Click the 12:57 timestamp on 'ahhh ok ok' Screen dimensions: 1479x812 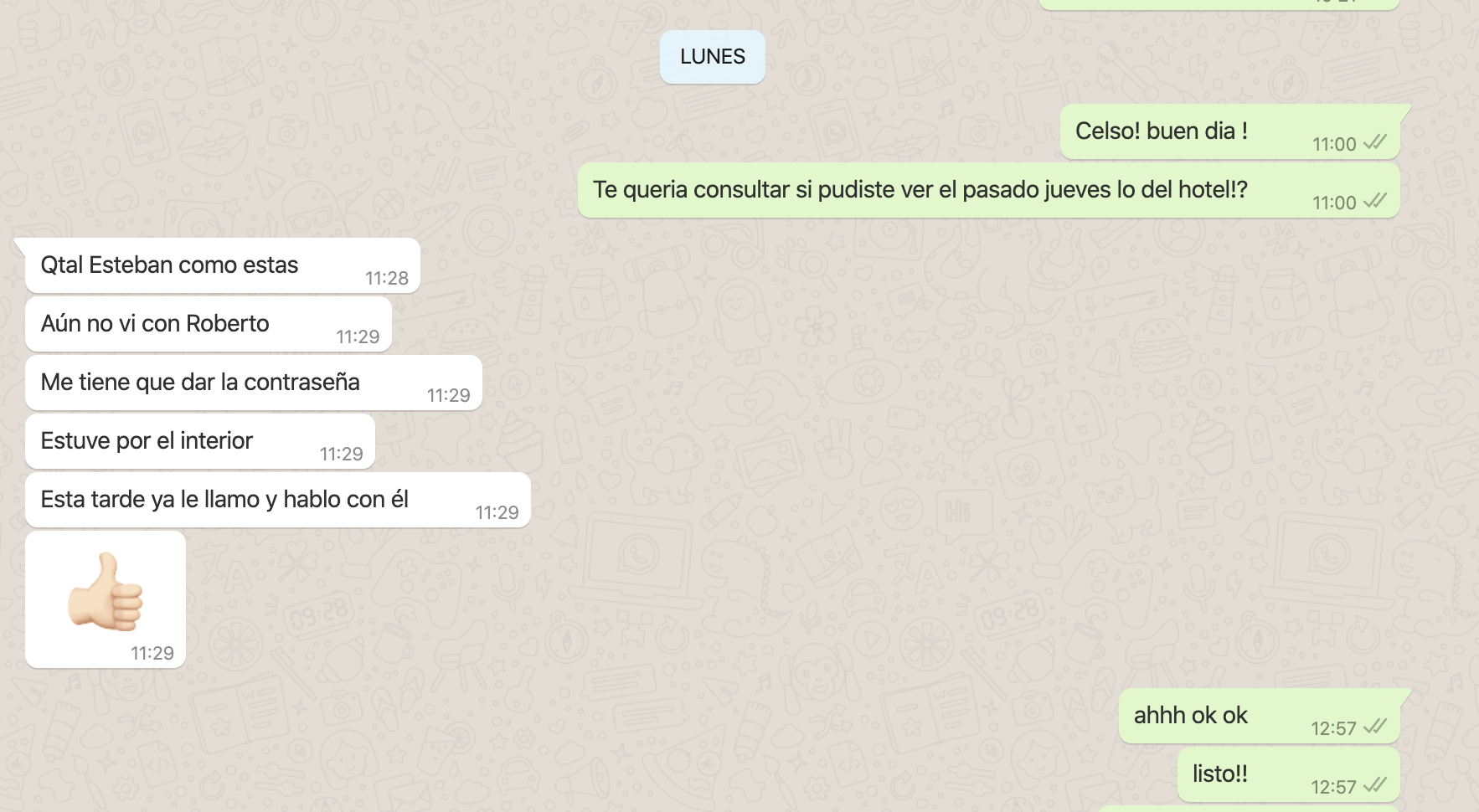(x=1333, y=728)
